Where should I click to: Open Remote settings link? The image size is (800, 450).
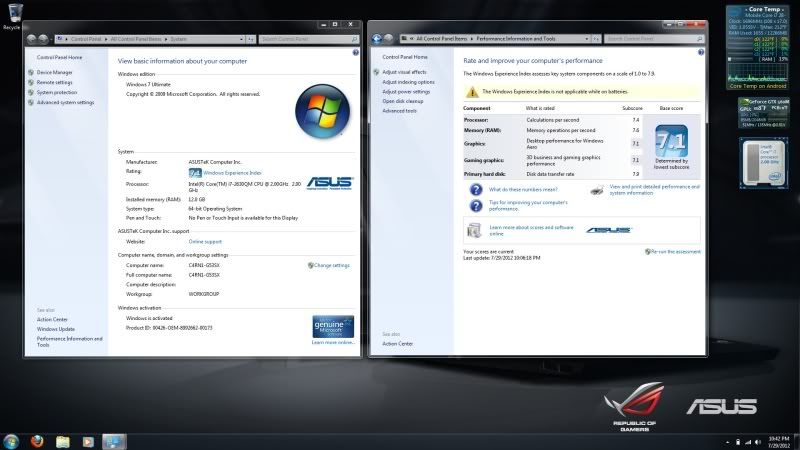pyautogui.click(x=54, y=83)
